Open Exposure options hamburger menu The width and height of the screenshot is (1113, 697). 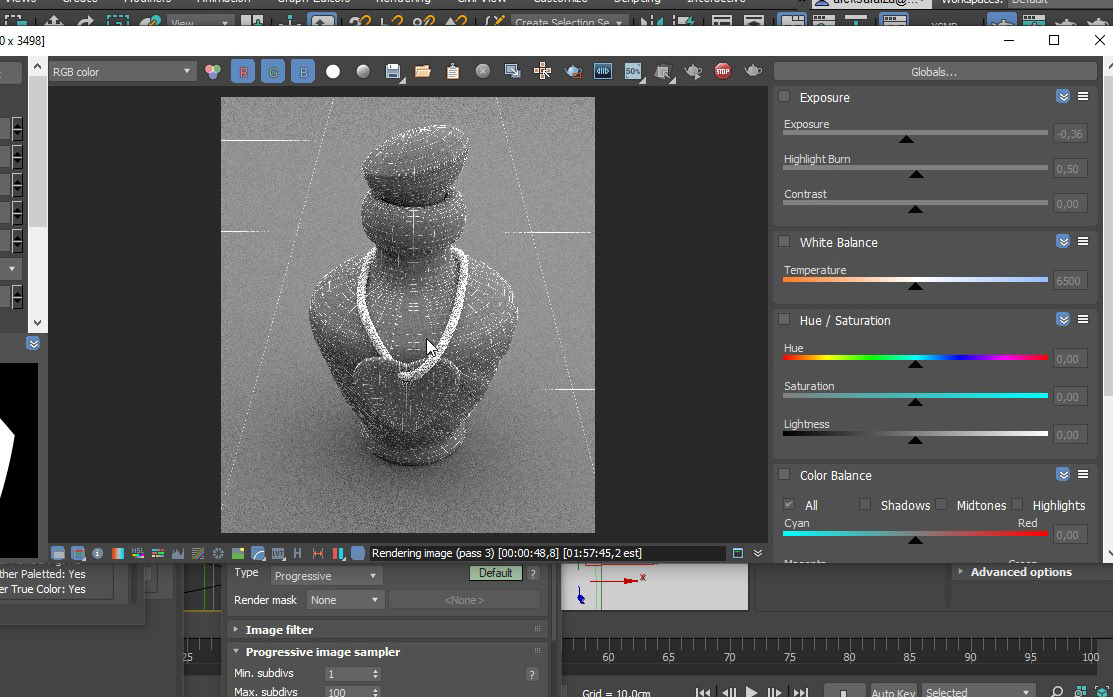point(1083,97)
